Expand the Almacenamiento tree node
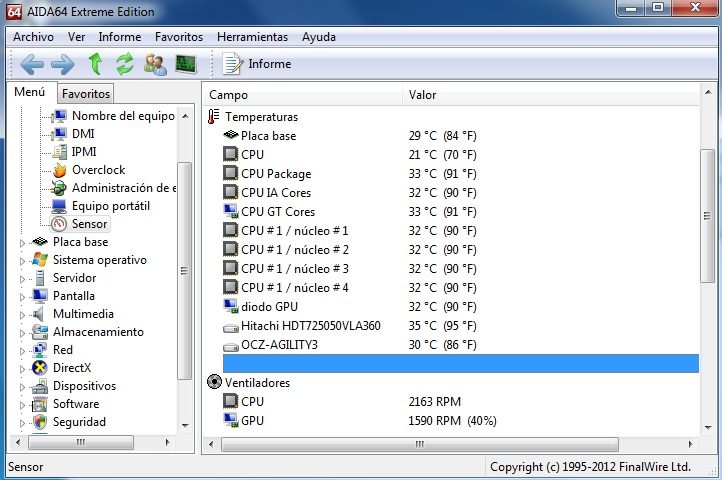Image resolution: width=722 pixels, height=480 pixels. (23, 332)
